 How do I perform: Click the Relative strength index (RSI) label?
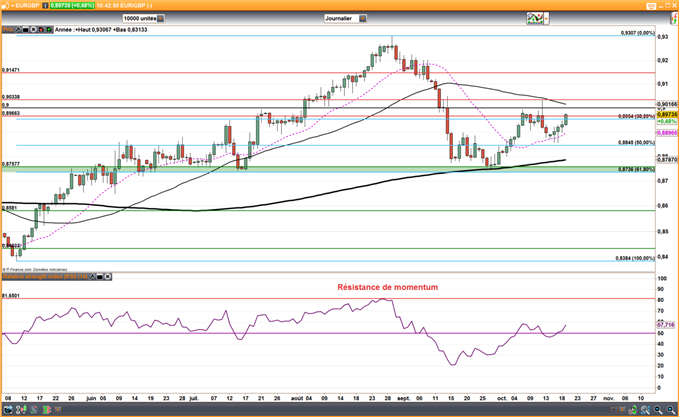pos(45,276)
